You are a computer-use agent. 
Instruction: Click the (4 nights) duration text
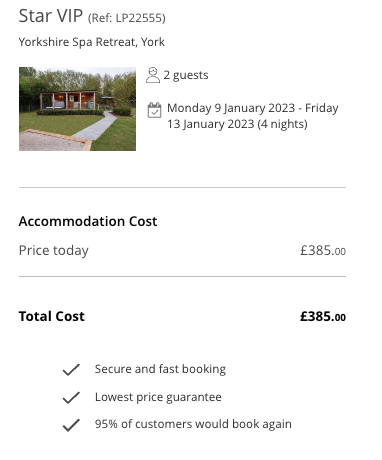(282, 124)
